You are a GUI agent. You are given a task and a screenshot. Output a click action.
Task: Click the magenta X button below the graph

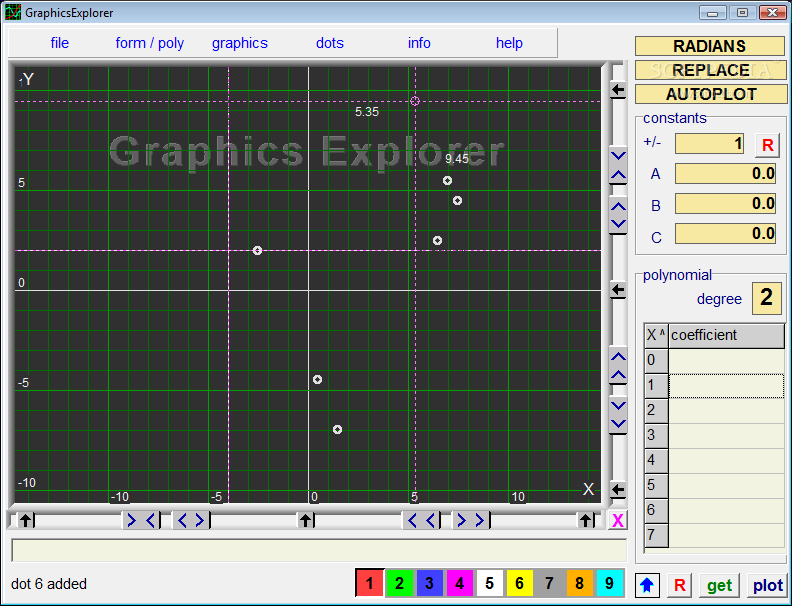tap(617, 520)
